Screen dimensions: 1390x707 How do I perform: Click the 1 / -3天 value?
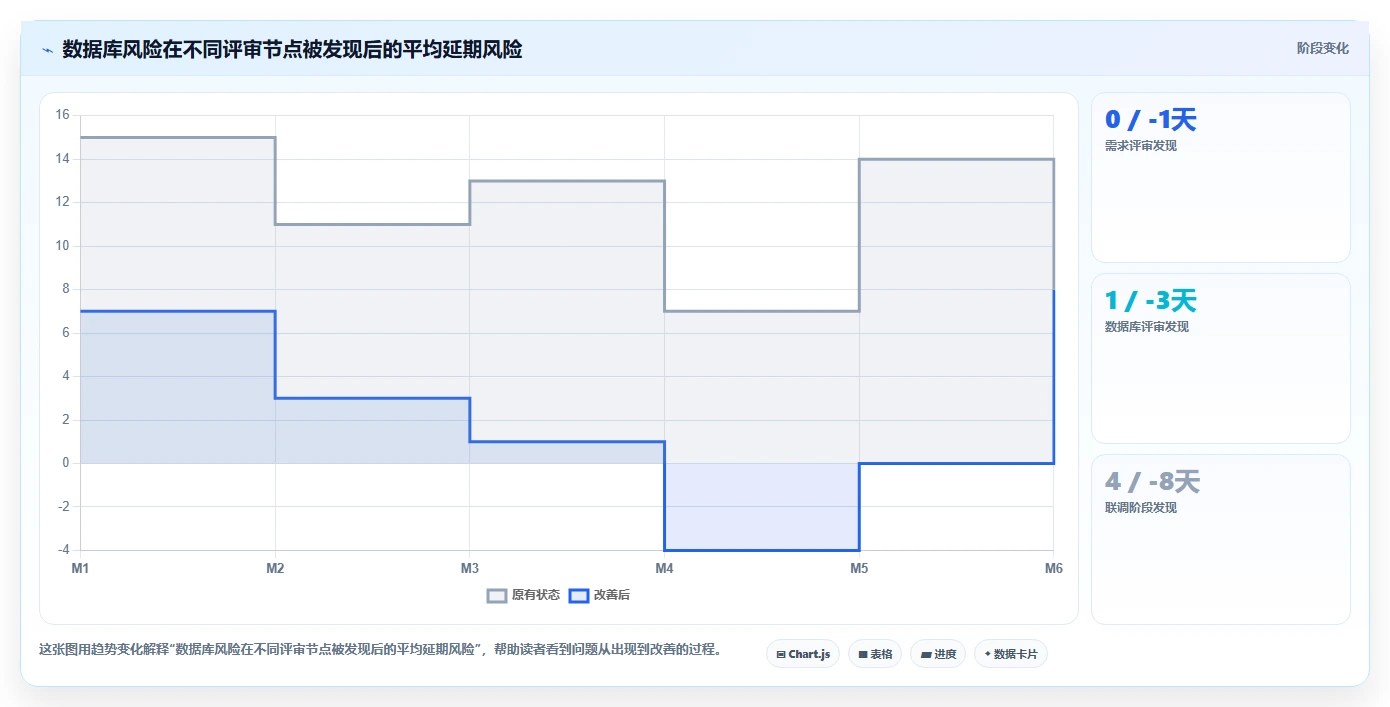(x=1150, y=301)
